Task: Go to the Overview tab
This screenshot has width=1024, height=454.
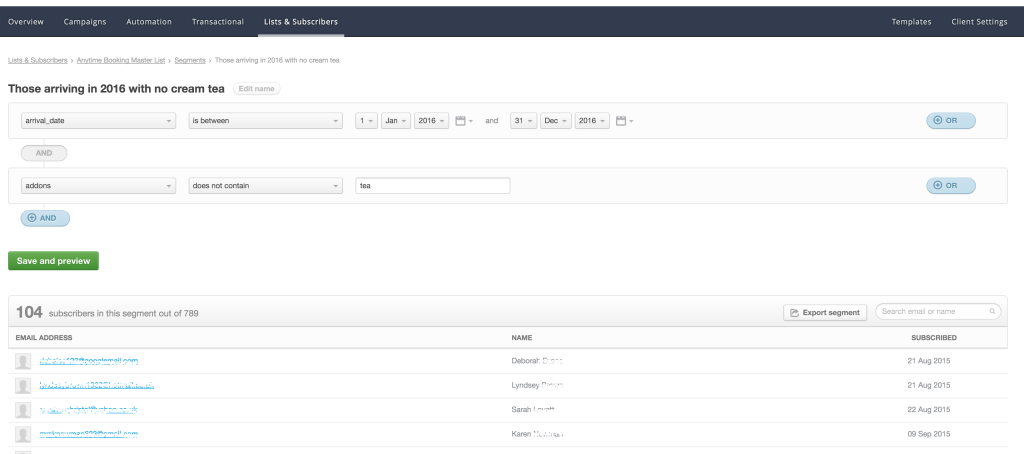Action: 26,22
